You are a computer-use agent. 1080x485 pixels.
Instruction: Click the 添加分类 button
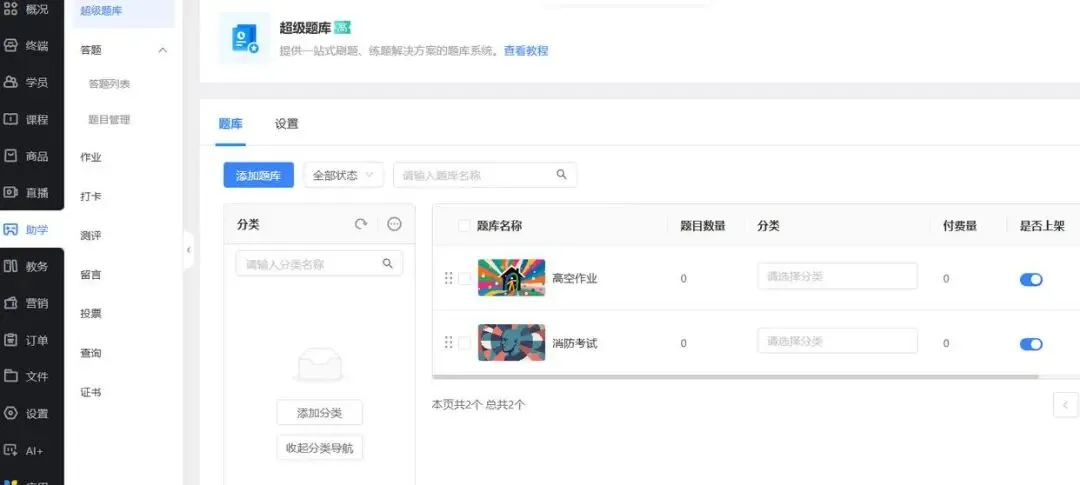(320, 413)
